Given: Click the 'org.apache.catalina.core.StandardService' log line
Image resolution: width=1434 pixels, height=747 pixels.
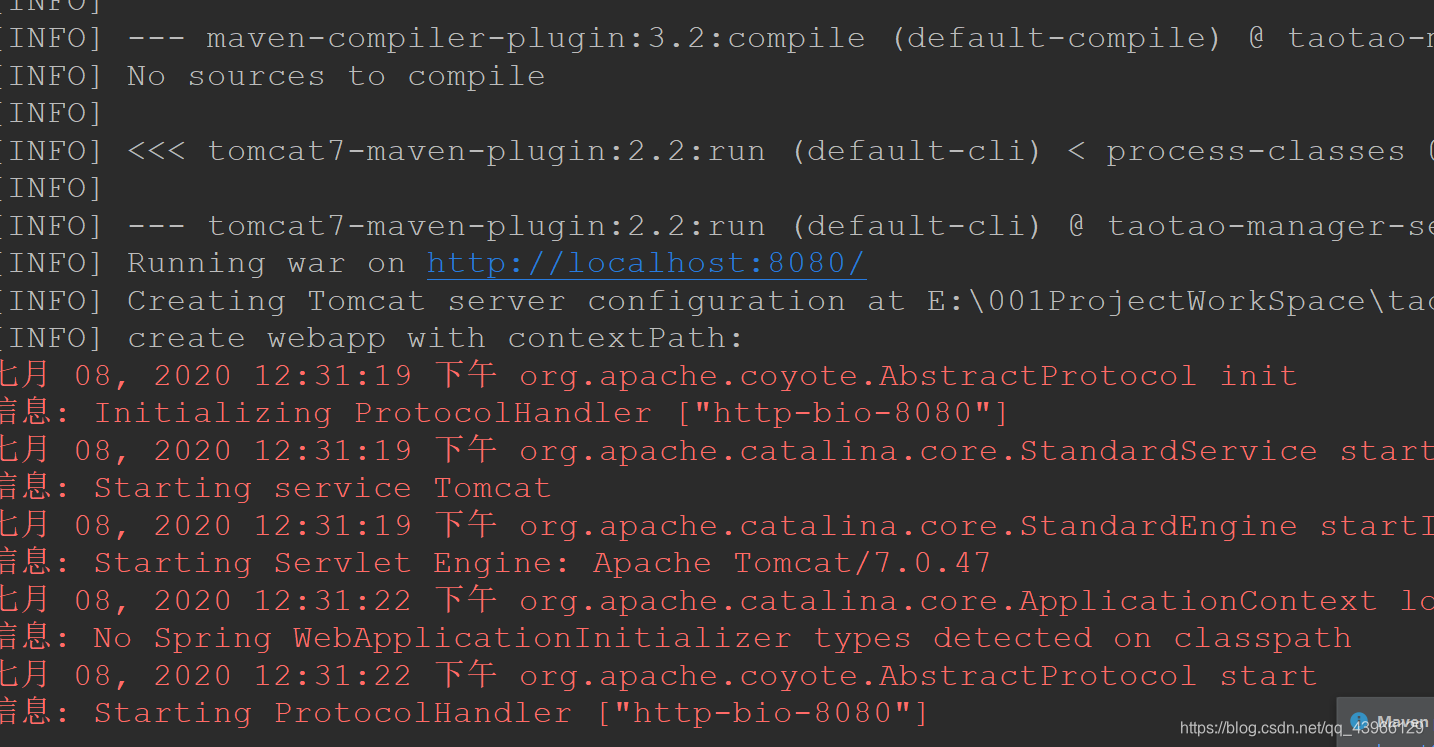Looking at the screenshot, I should coord(717,451).
